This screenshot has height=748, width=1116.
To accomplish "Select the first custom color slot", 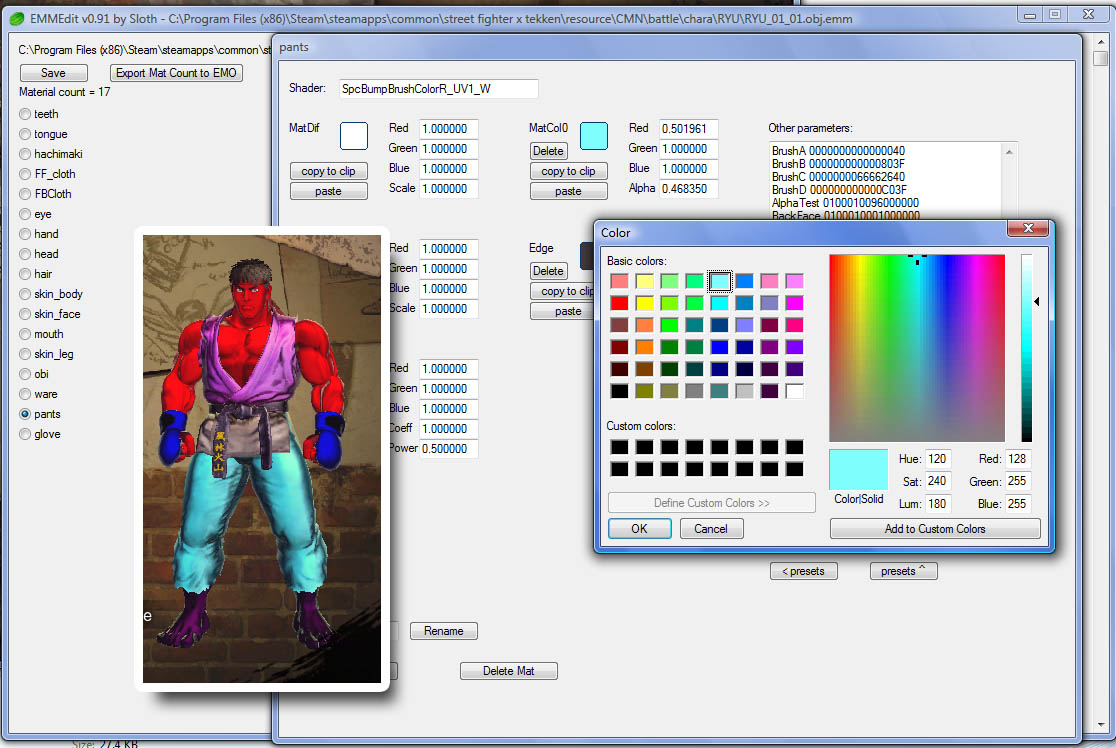I will tap(619, 447).
